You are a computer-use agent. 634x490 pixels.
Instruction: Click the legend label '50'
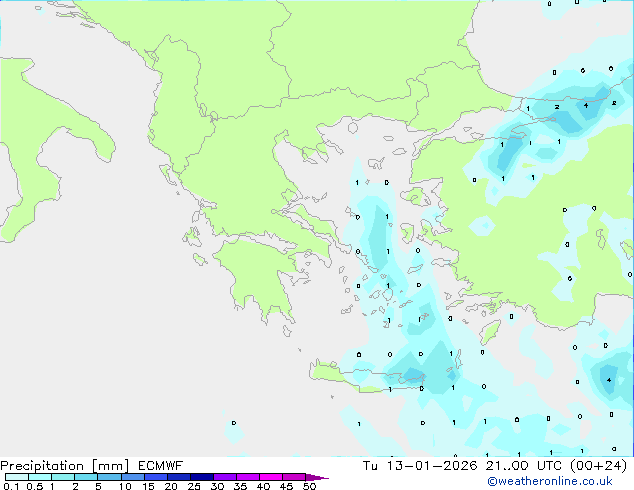(309, 486)
